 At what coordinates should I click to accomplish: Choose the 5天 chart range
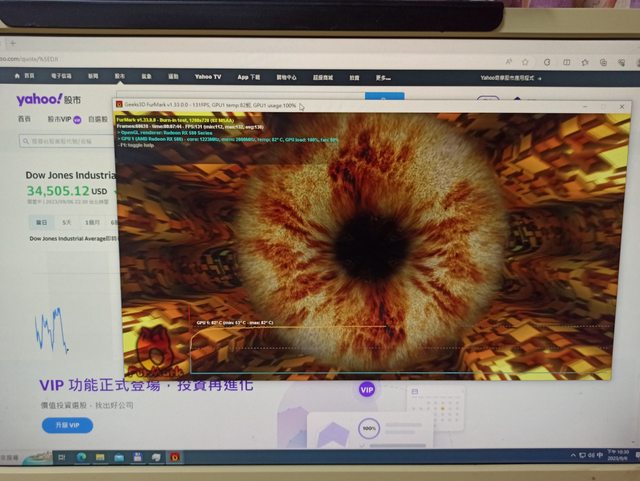[66, 222]
